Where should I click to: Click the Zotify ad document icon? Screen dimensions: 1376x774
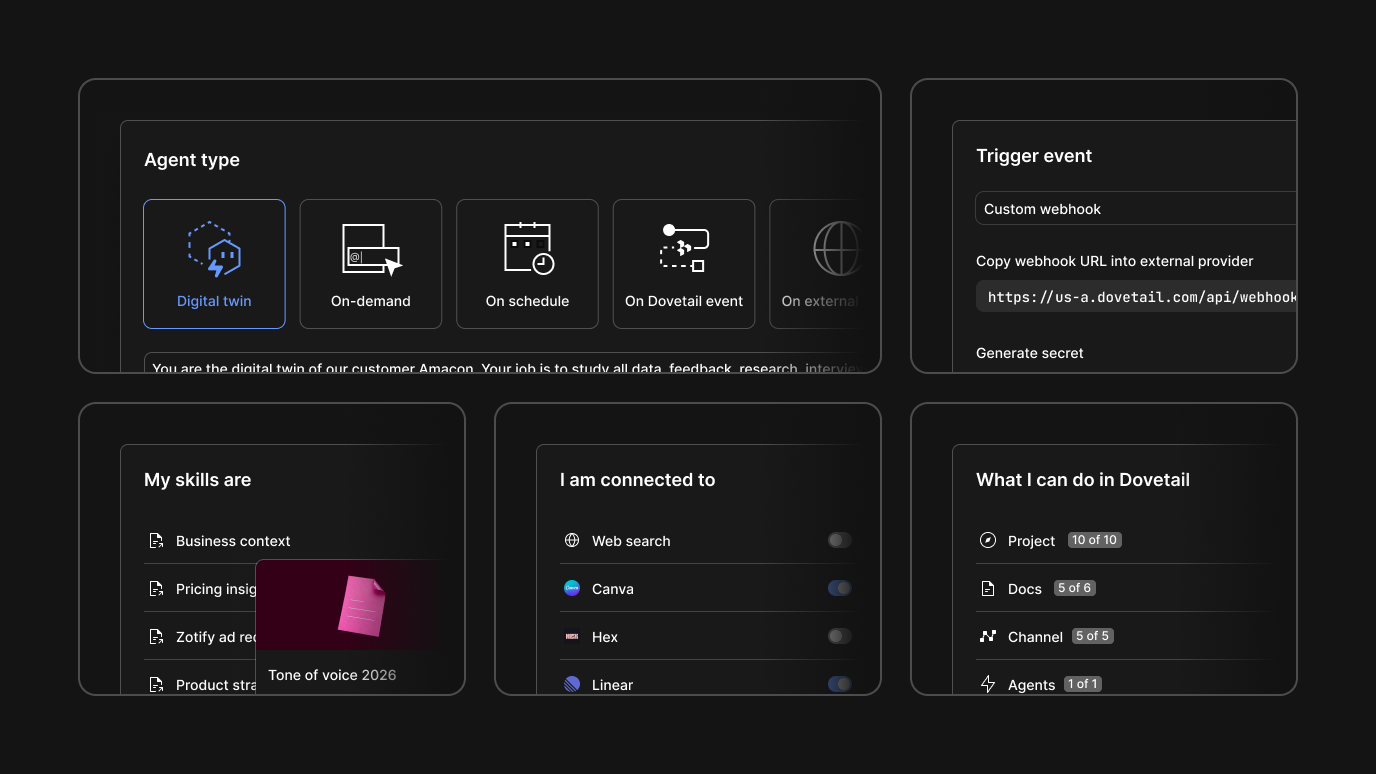(156, 637)
